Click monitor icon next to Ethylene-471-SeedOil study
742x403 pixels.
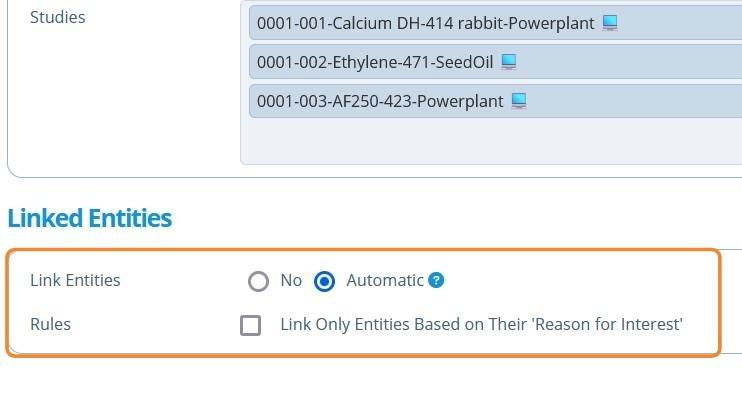(x=509, y=62)
